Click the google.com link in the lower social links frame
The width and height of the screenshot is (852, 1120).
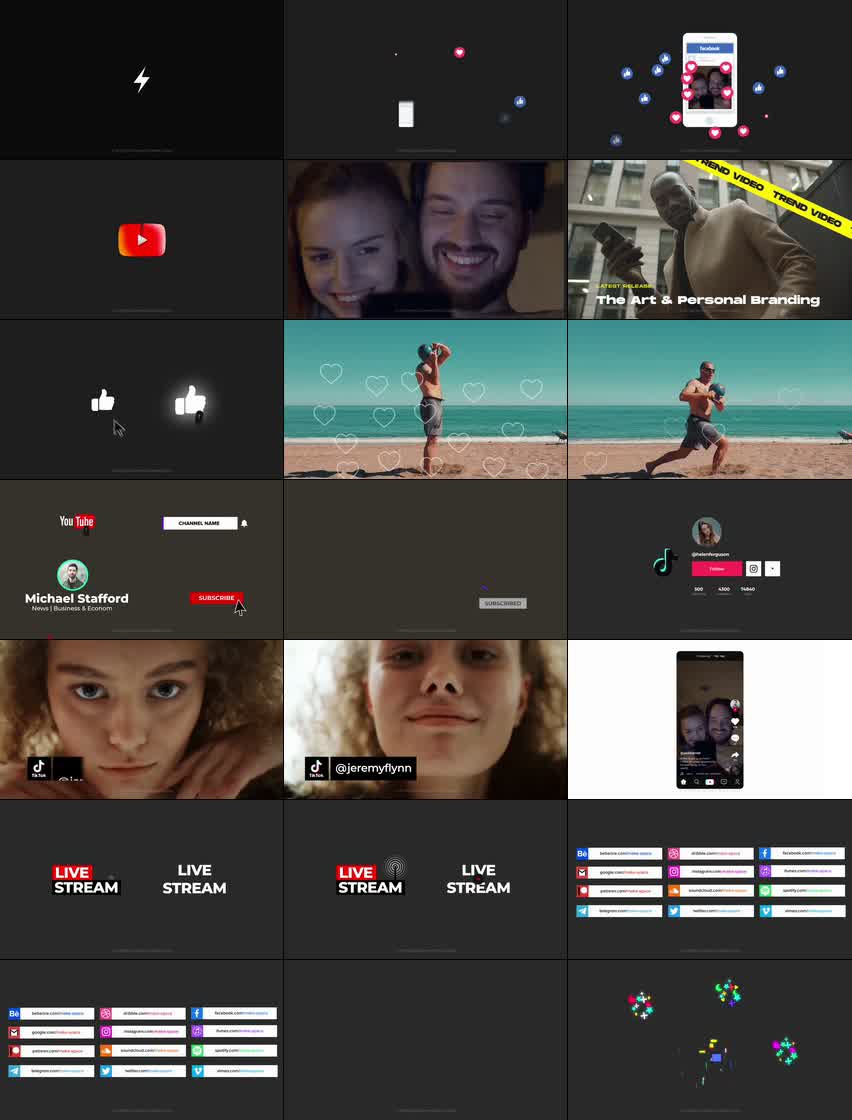(x=57, y=1032)
